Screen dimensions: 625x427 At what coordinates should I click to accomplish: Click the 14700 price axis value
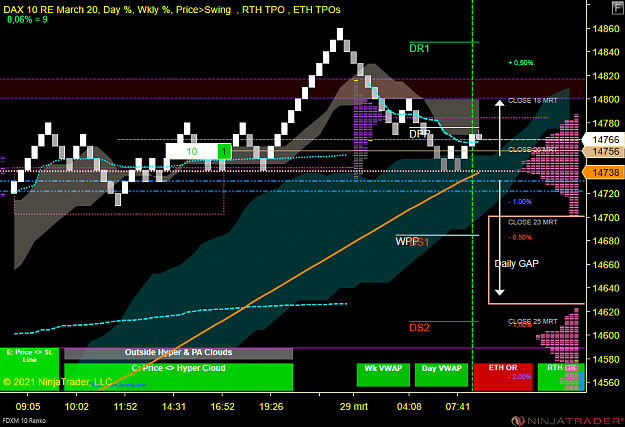coord(606,218)
